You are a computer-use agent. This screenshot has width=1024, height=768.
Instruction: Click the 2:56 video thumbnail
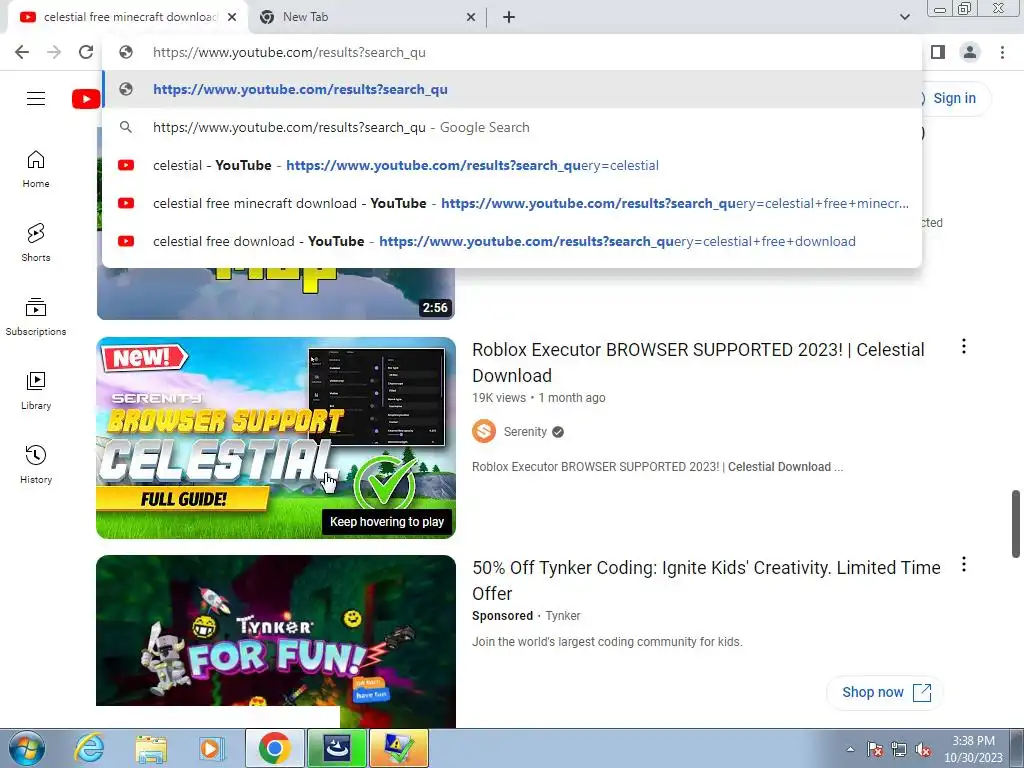click(x=276, y=293)
